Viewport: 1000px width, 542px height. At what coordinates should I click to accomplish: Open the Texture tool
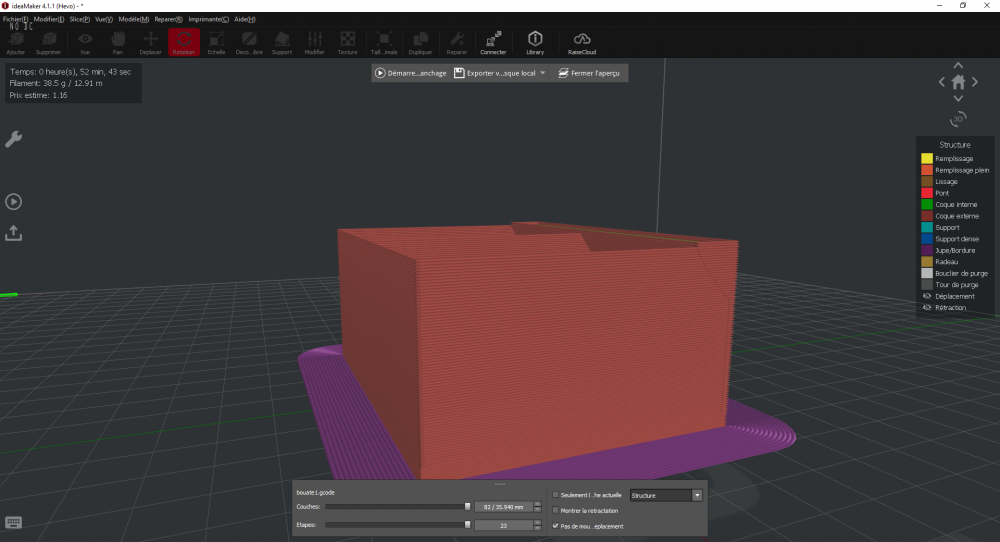click(x=348, y=43)
